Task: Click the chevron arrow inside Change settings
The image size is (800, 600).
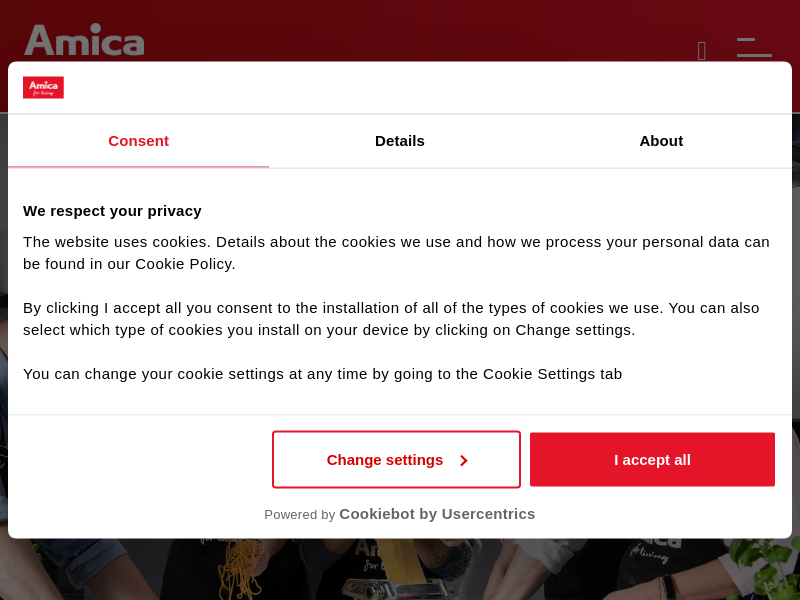Action: [463, 461]
